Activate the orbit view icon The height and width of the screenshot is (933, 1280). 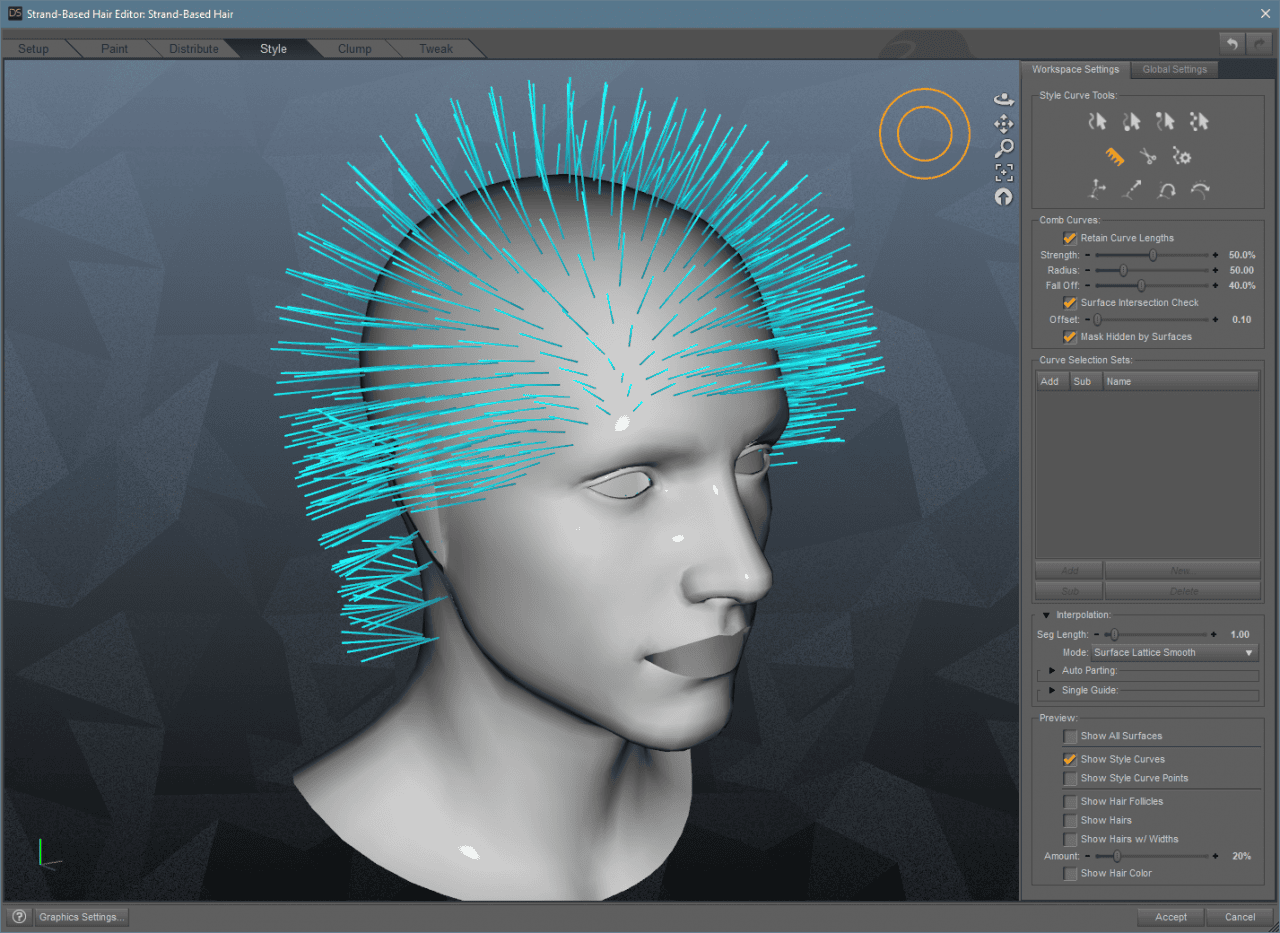tap(1004, 98)
